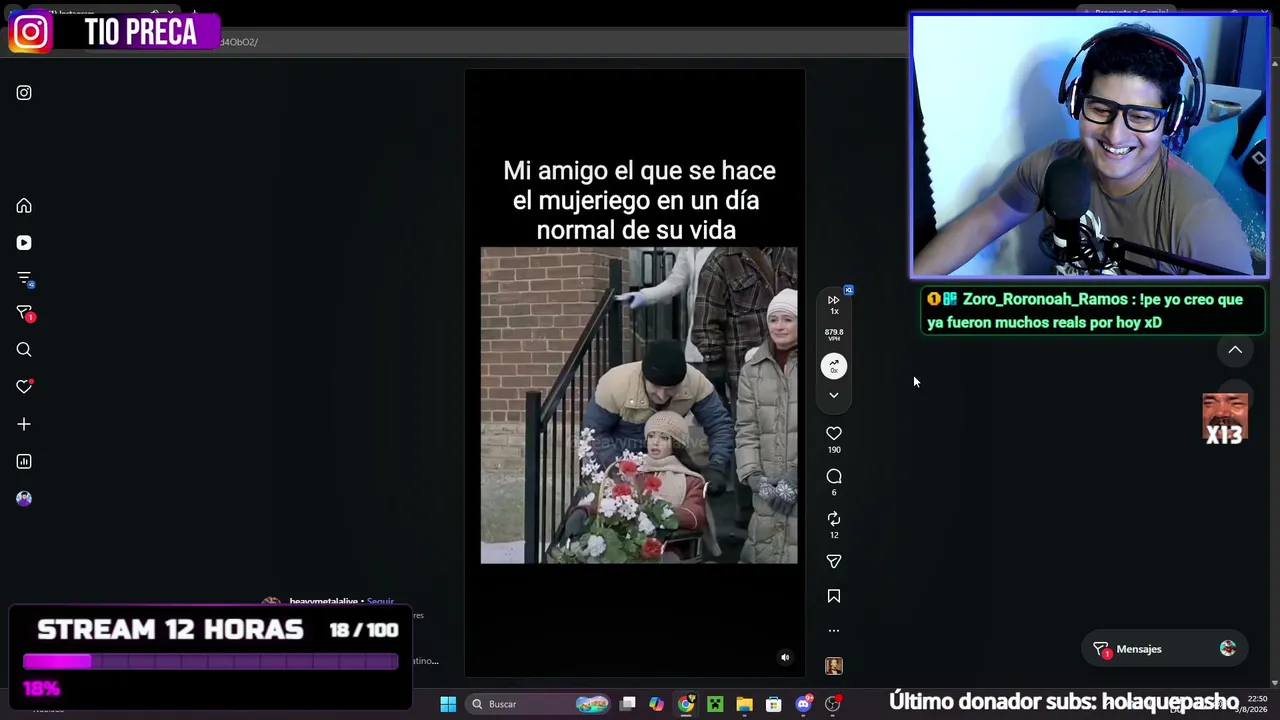Expand the speed panel chevron down

(x=834, y=395)
